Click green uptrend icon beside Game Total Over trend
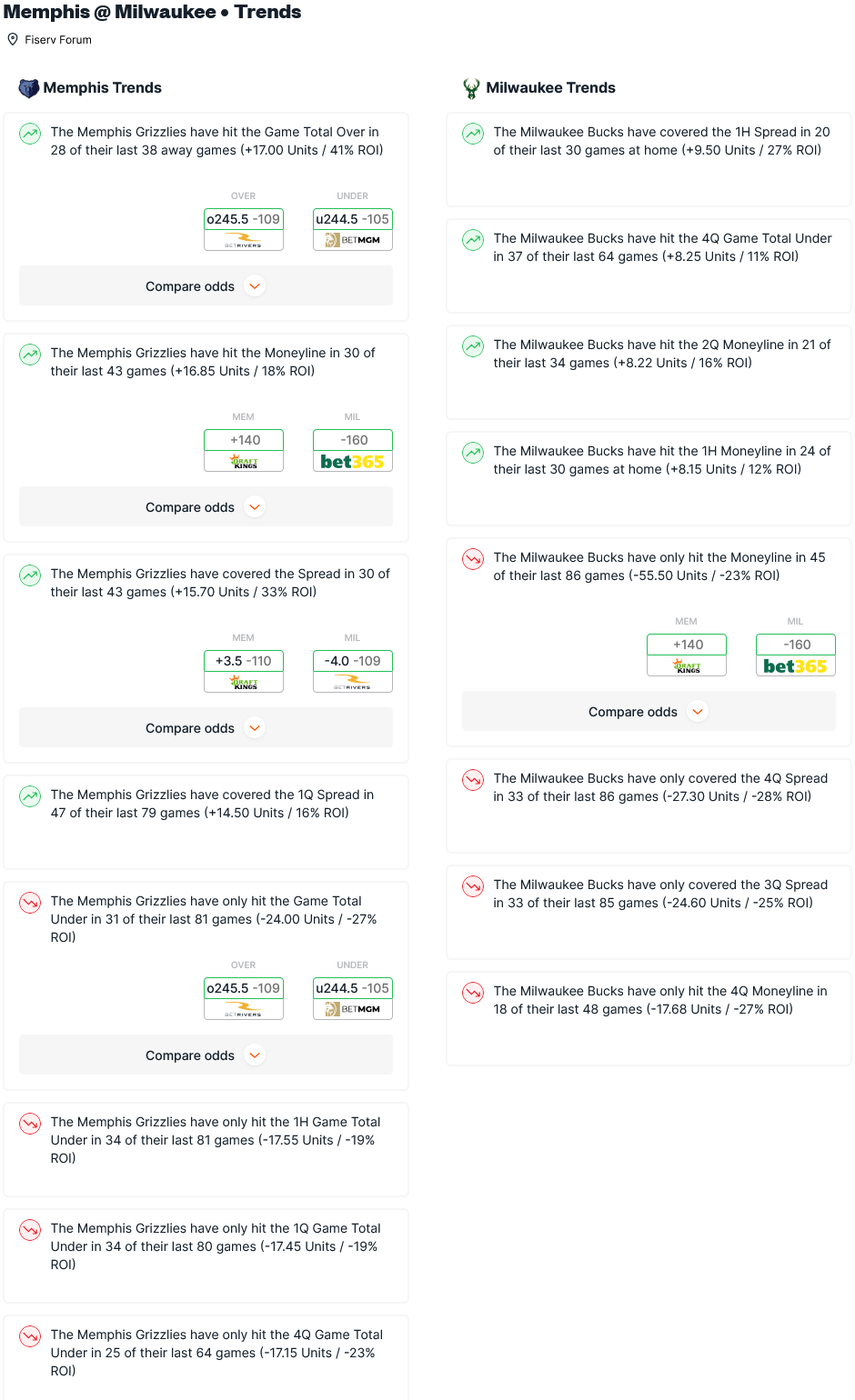This screenshot has width=855, height=1400. tap(30, 134)
